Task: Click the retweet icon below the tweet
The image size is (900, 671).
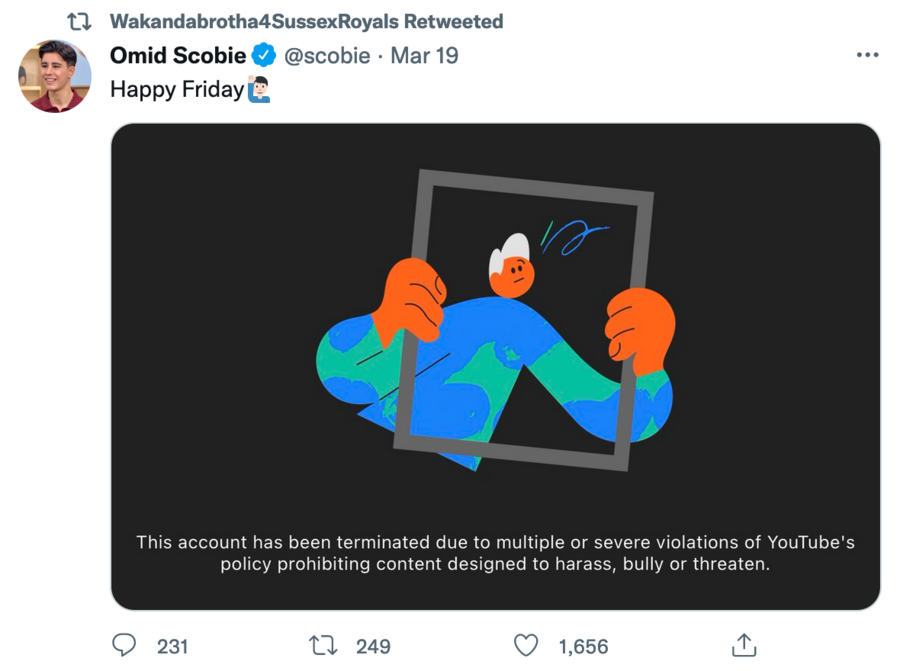Action: pos(323,645)
